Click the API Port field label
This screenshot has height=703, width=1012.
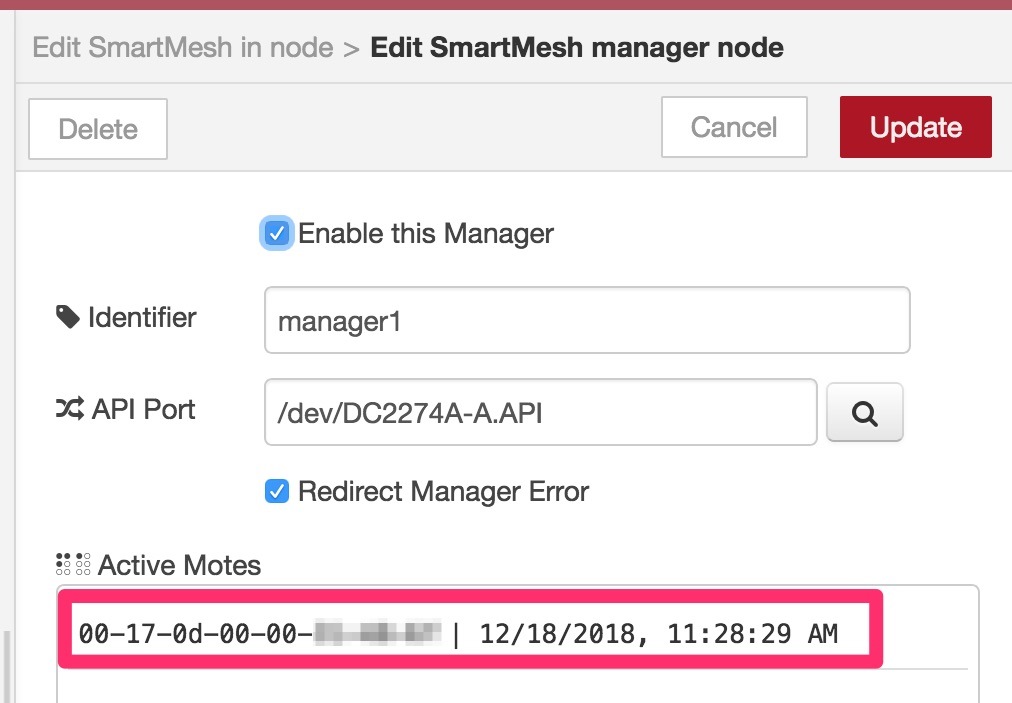coord(143,409)
